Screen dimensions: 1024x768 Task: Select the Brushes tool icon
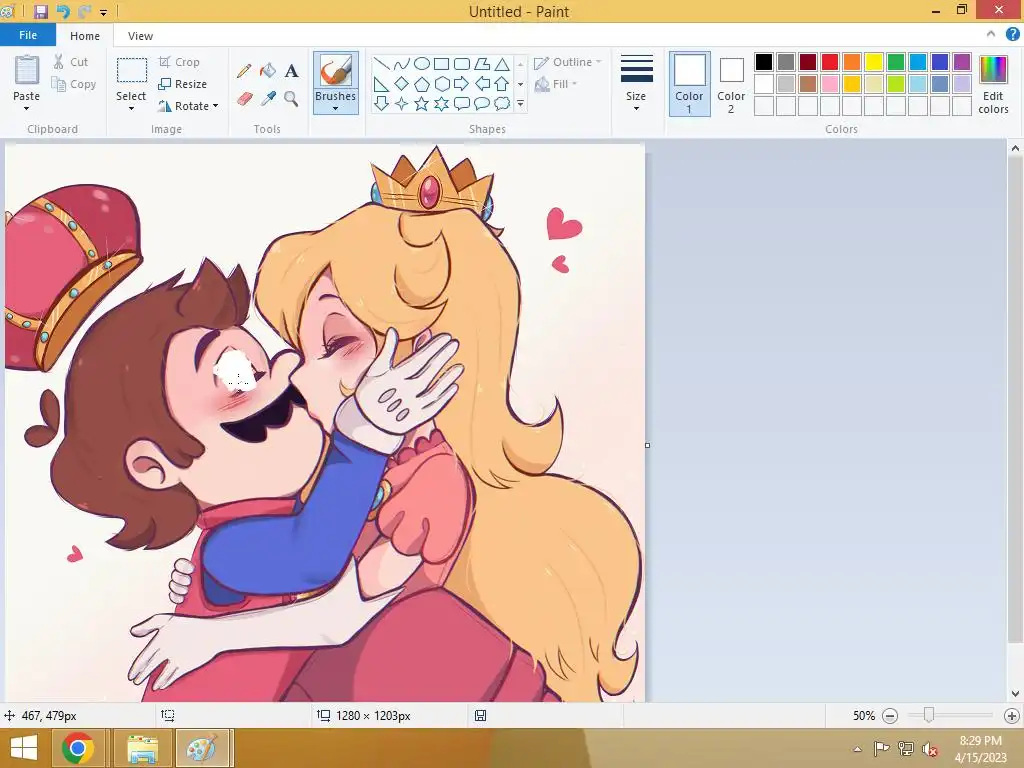tap(336, 70)
